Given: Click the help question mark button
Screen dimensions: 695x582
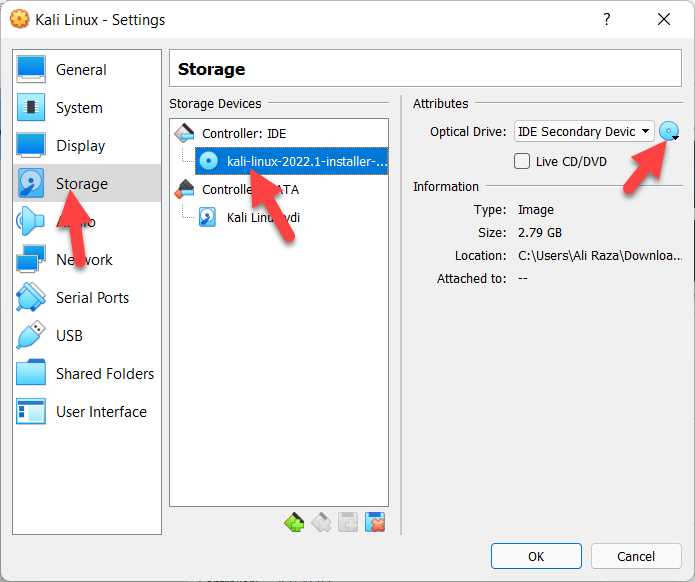Looking at the screenshot, I should click(x=607, y=20).
